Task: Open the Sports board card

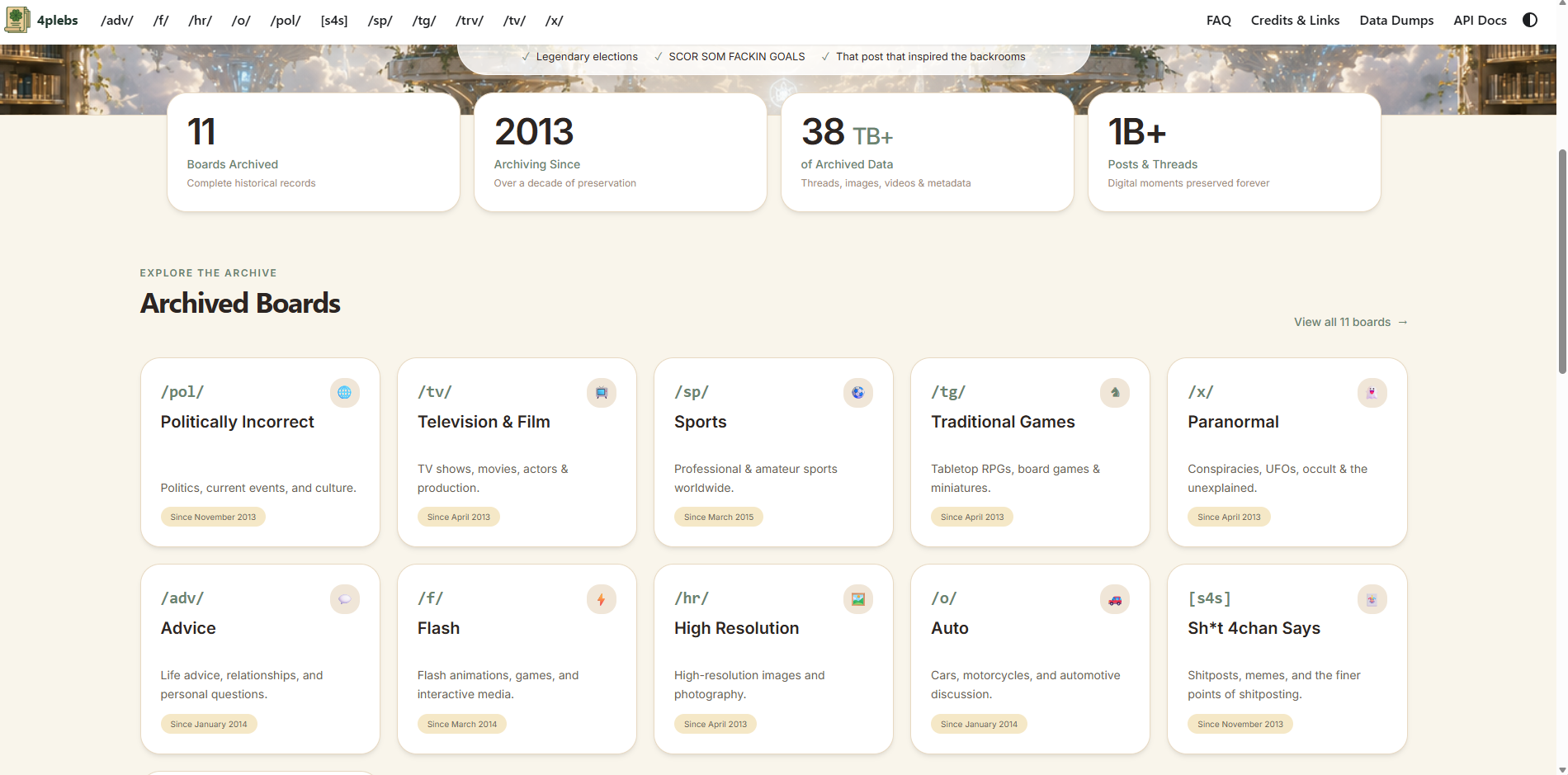Action: tap(773, 452)
